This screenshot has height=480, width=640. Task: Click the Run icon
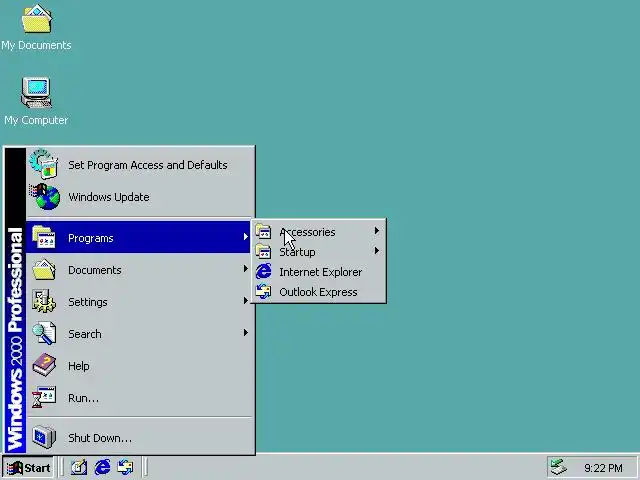44,397
